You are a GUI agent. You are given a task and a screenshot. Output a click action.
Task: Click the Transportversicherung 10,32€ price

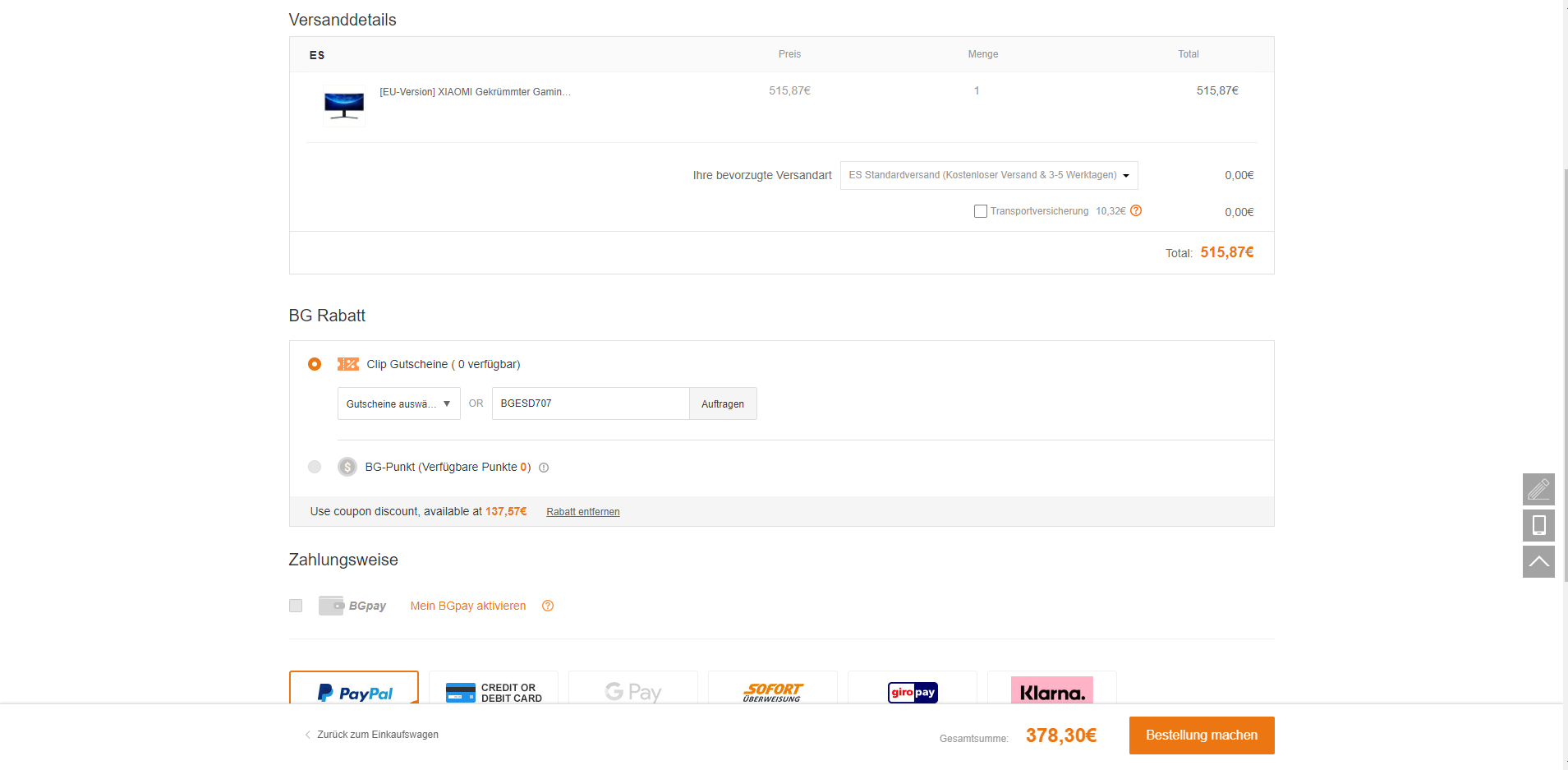(x=1110, y=211)
